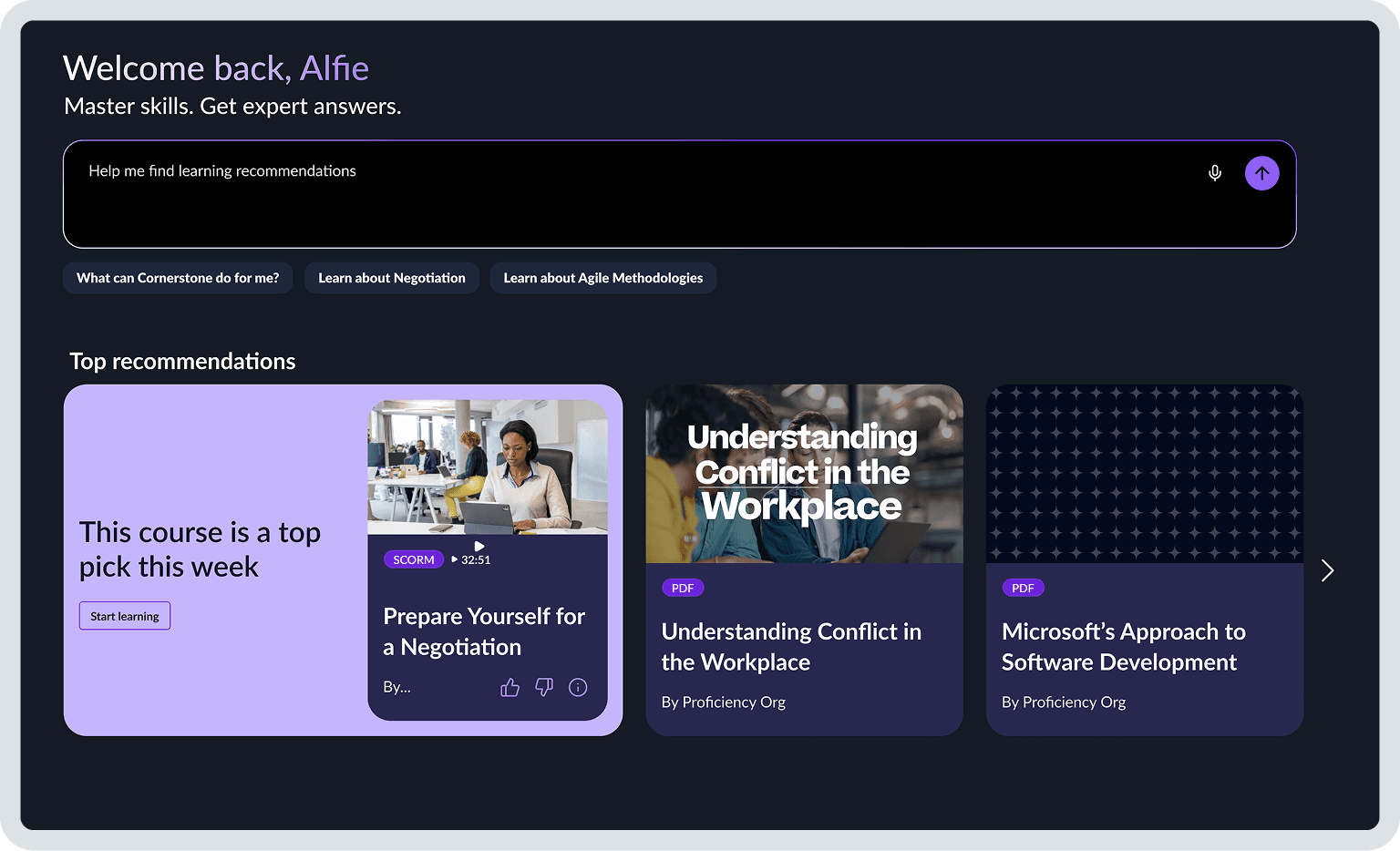This screenshot has height=851, width=1400.
Task: Select the 'What can Cornerstone do for me?' chip
Action: [178, 278]
